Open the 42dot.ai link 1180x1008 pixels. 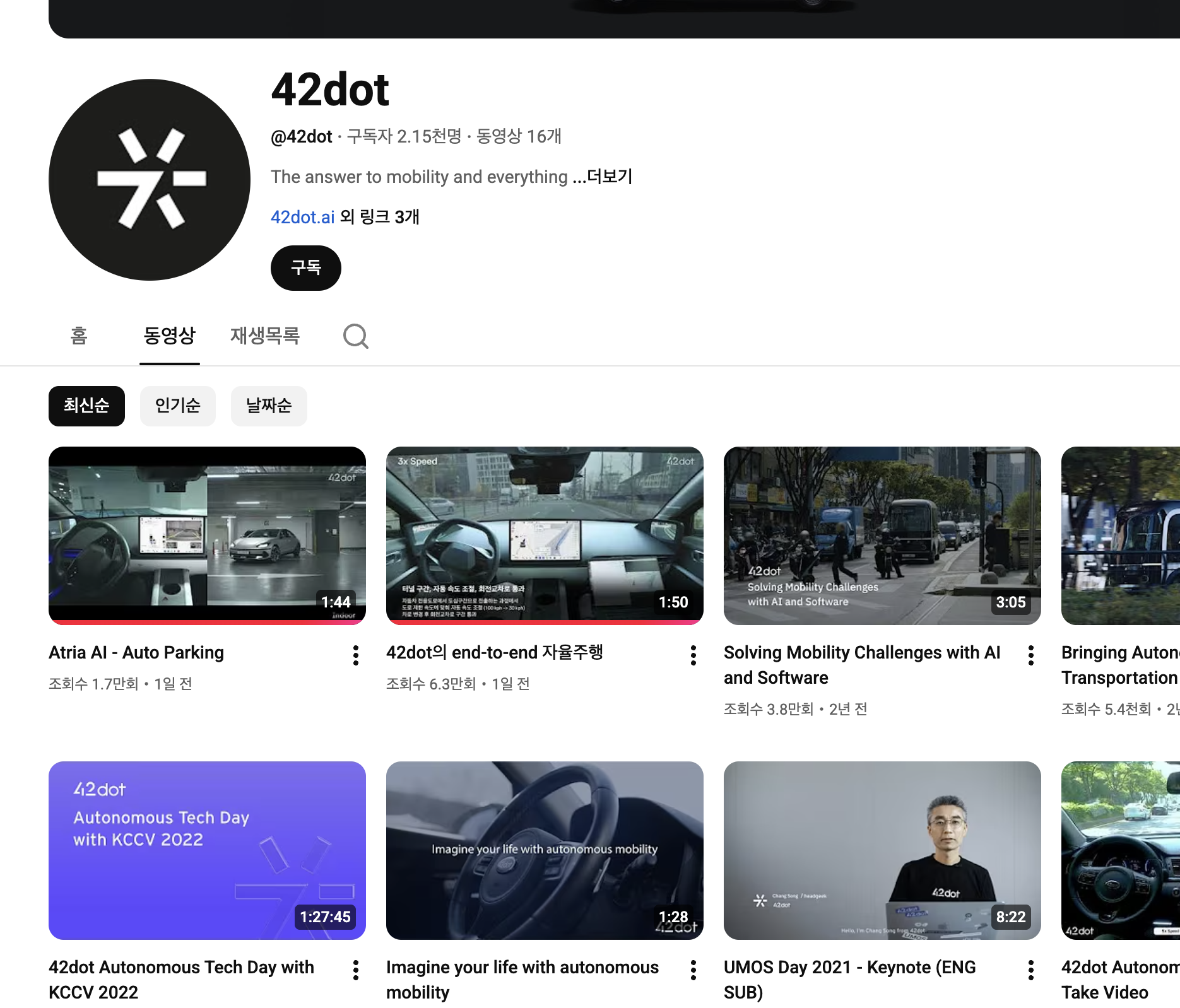pyautogui.click(x=302, y=217)
